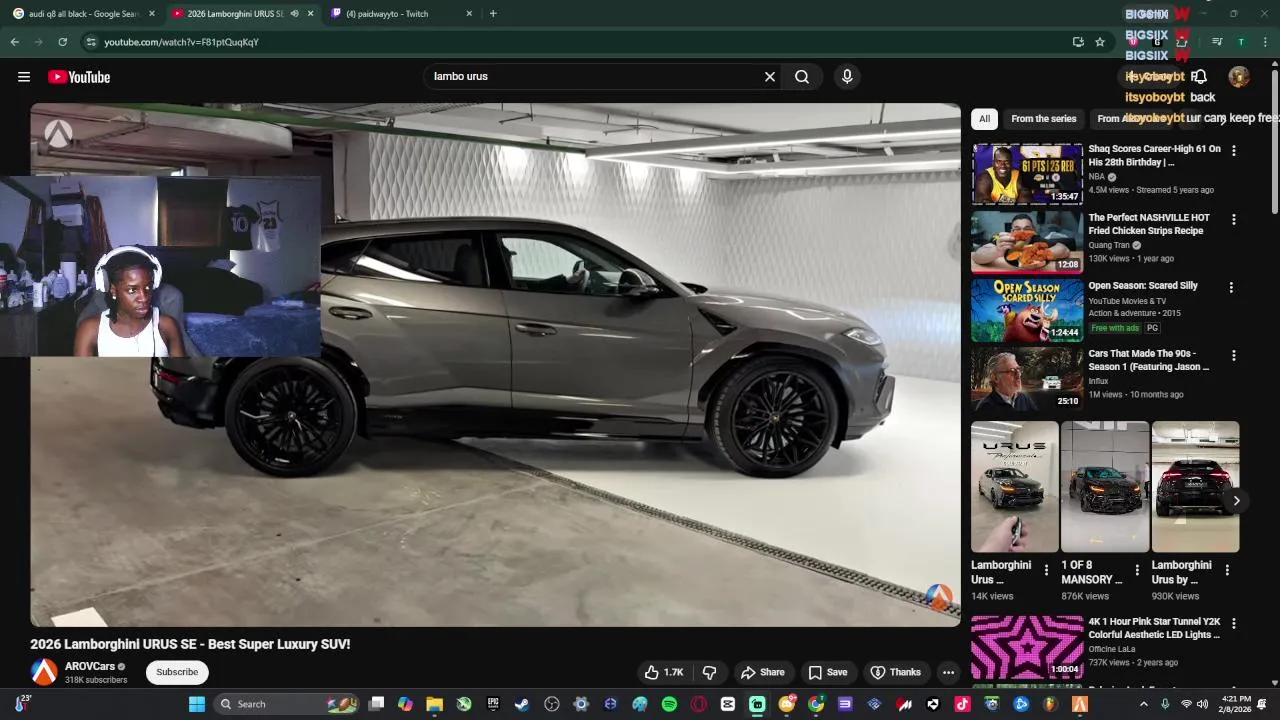The width and height of the screenshot is (1280, 720).
Task: Open File Explorer from taskbar
Action: (x=434, y=704)
